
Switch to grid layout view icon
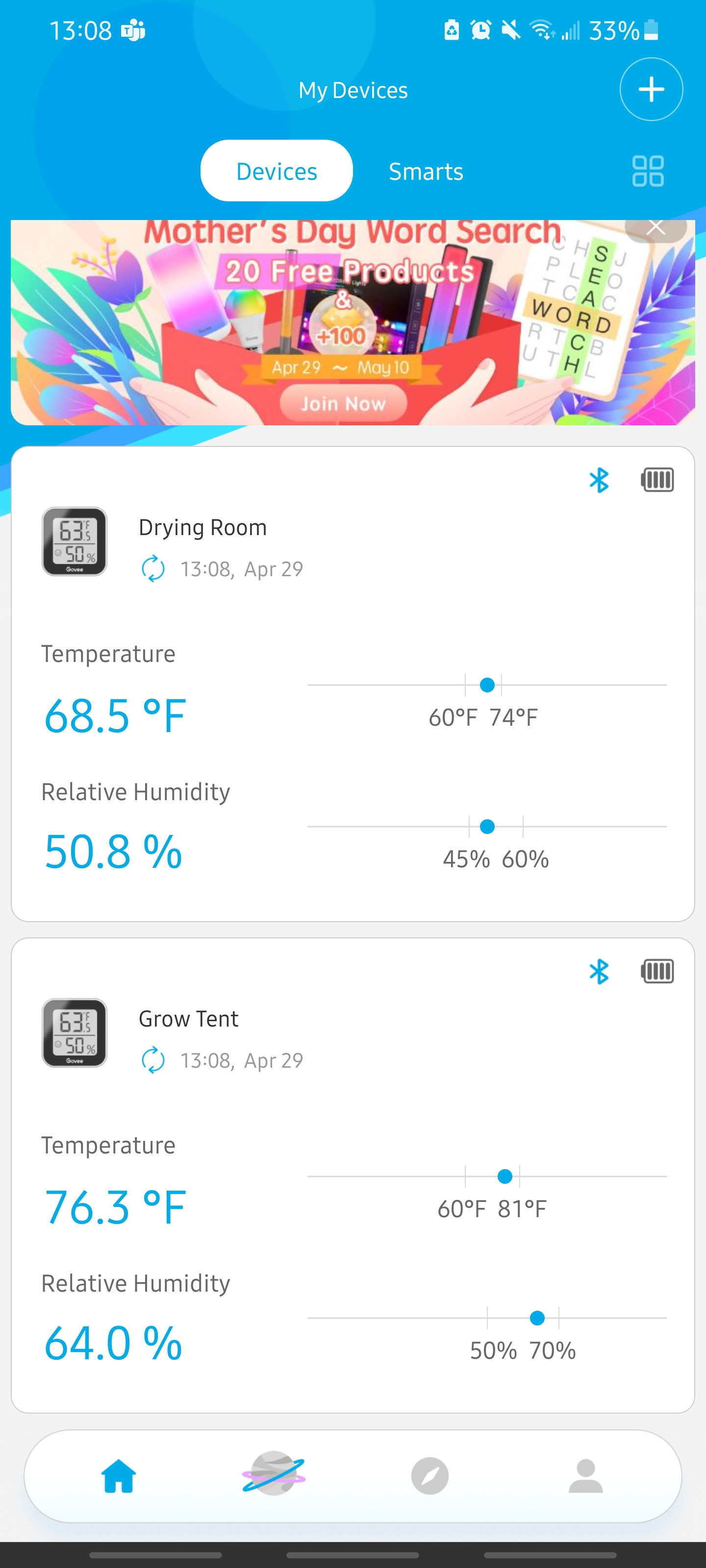pyautogui.click(x=648, y=171)
